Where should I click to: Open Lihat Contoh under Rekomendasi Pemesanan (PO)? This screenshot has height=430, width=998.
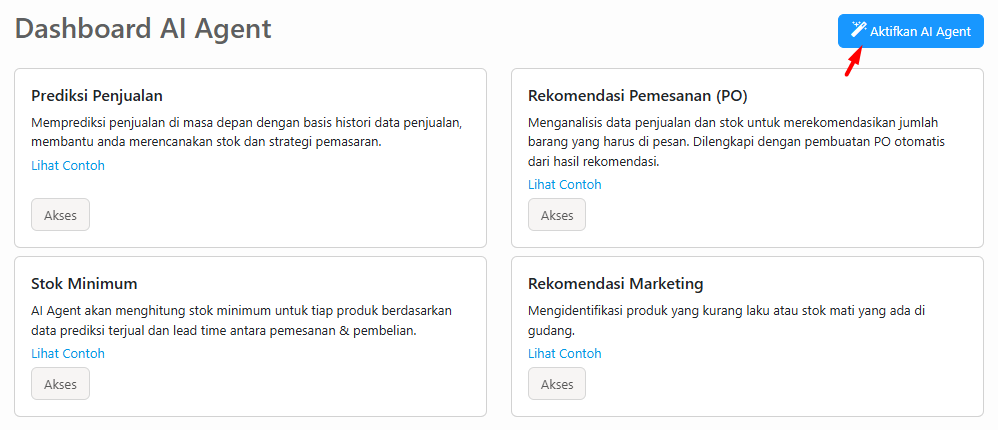tap(565, 184)
